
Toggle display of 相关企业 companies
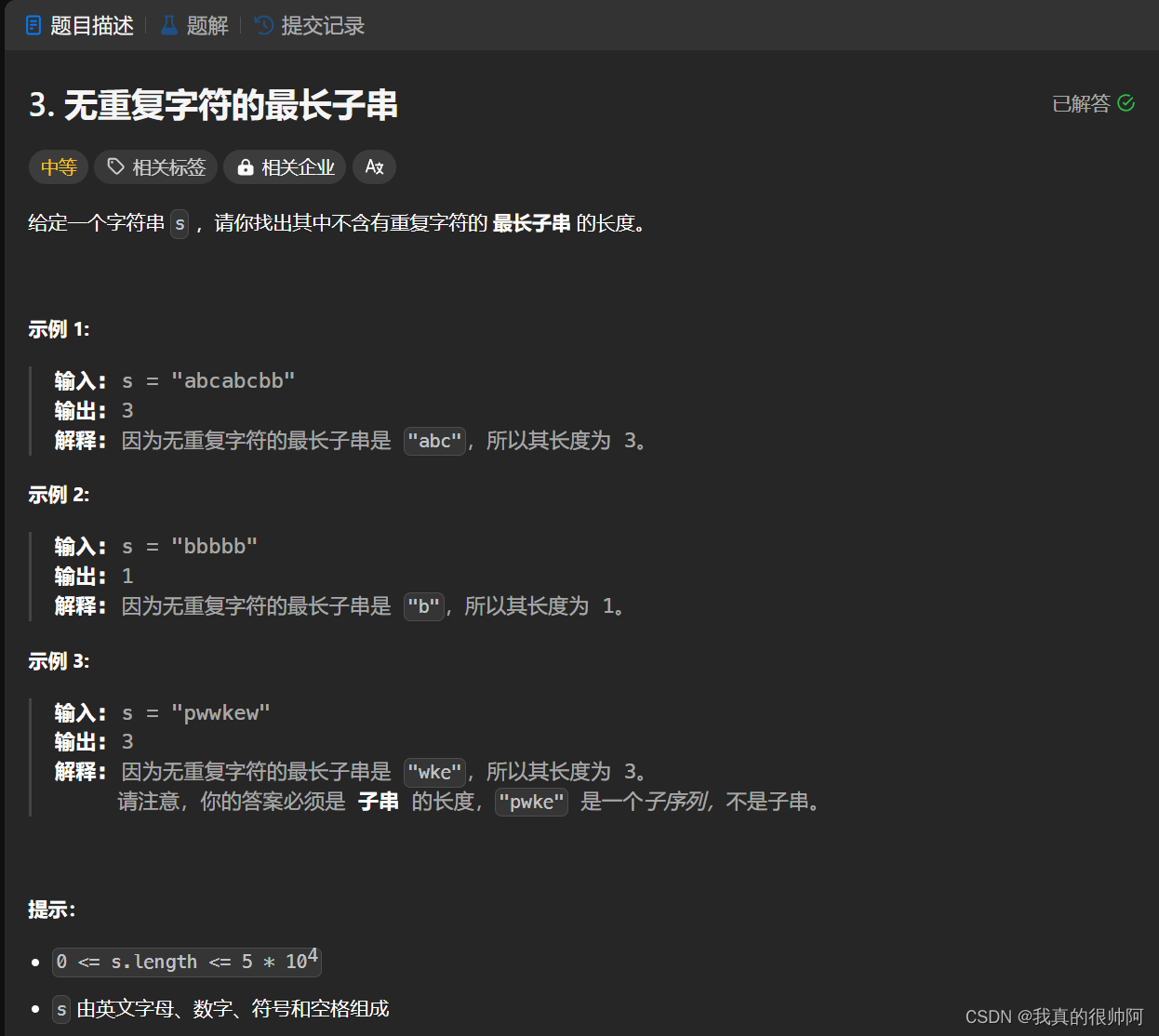click(x=285, y=166)
